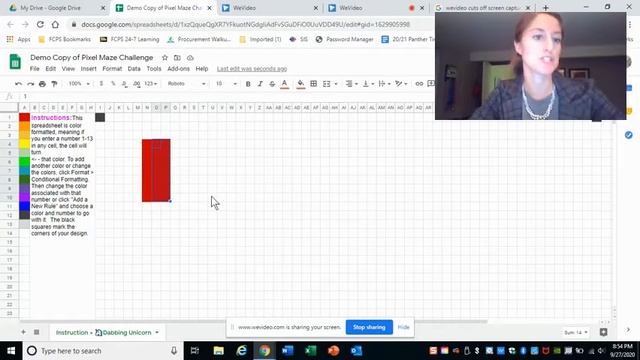The image size is (640, 360).
Task: Open the Dabbing Unicorn sheet tab arrow menu
Action: point(157,332)
